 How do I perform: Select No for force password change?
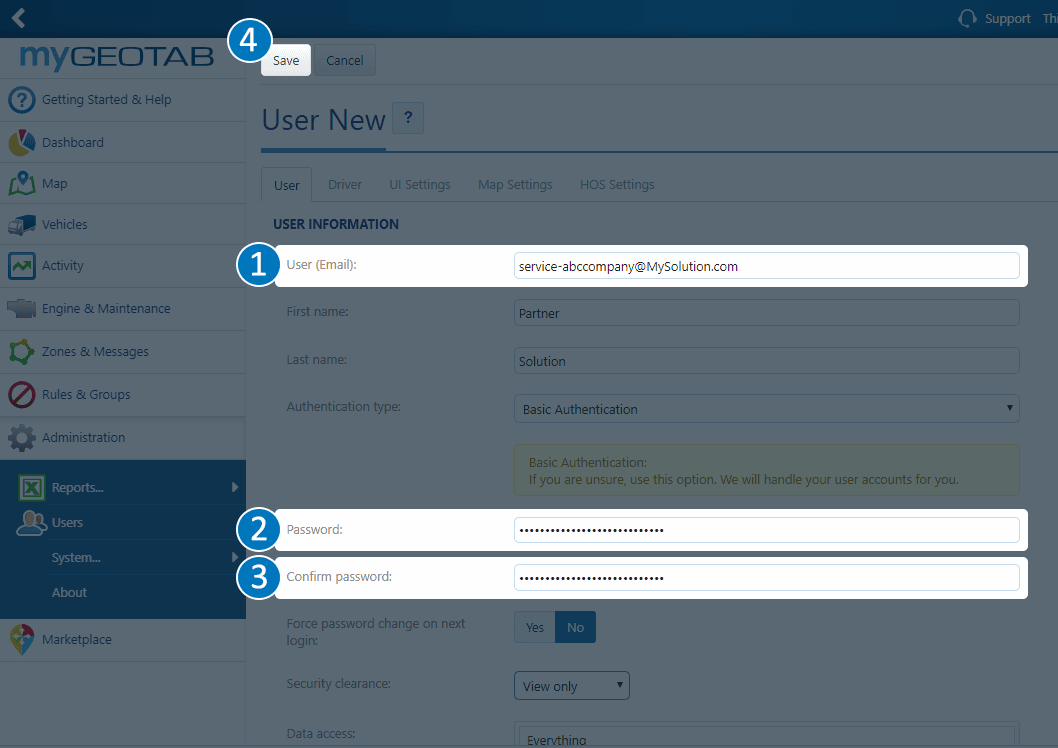point(575,627)
